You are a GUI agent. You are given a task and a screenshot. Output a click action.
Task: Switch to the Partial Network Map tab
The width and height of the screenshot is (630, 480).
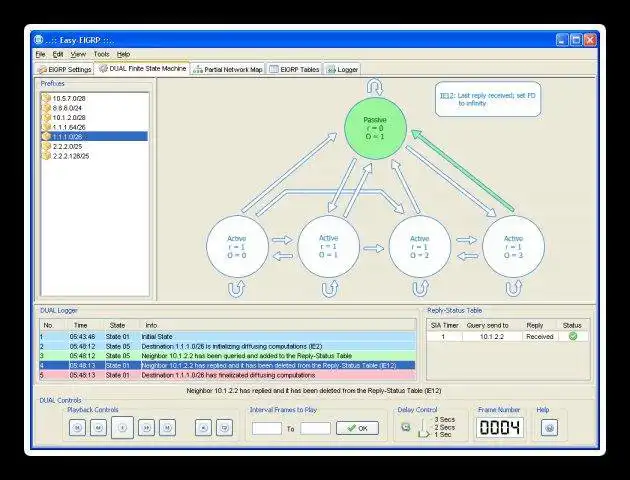(x=228, y=69)
